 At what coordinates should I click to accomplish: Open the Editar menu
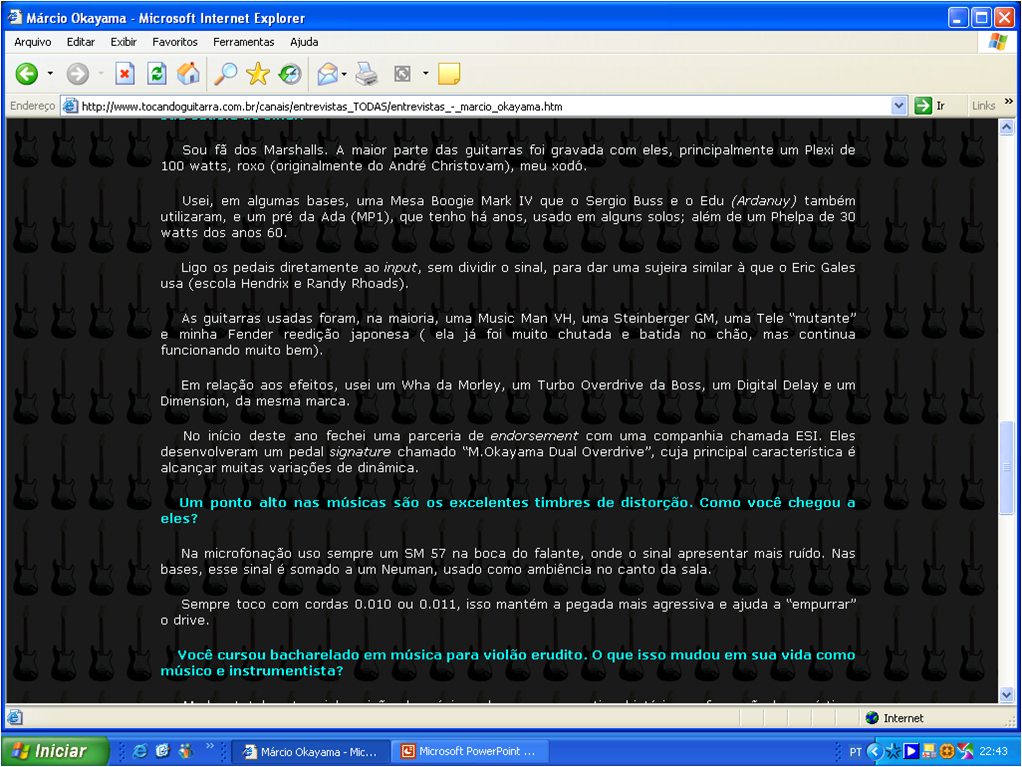pos(81,42)
